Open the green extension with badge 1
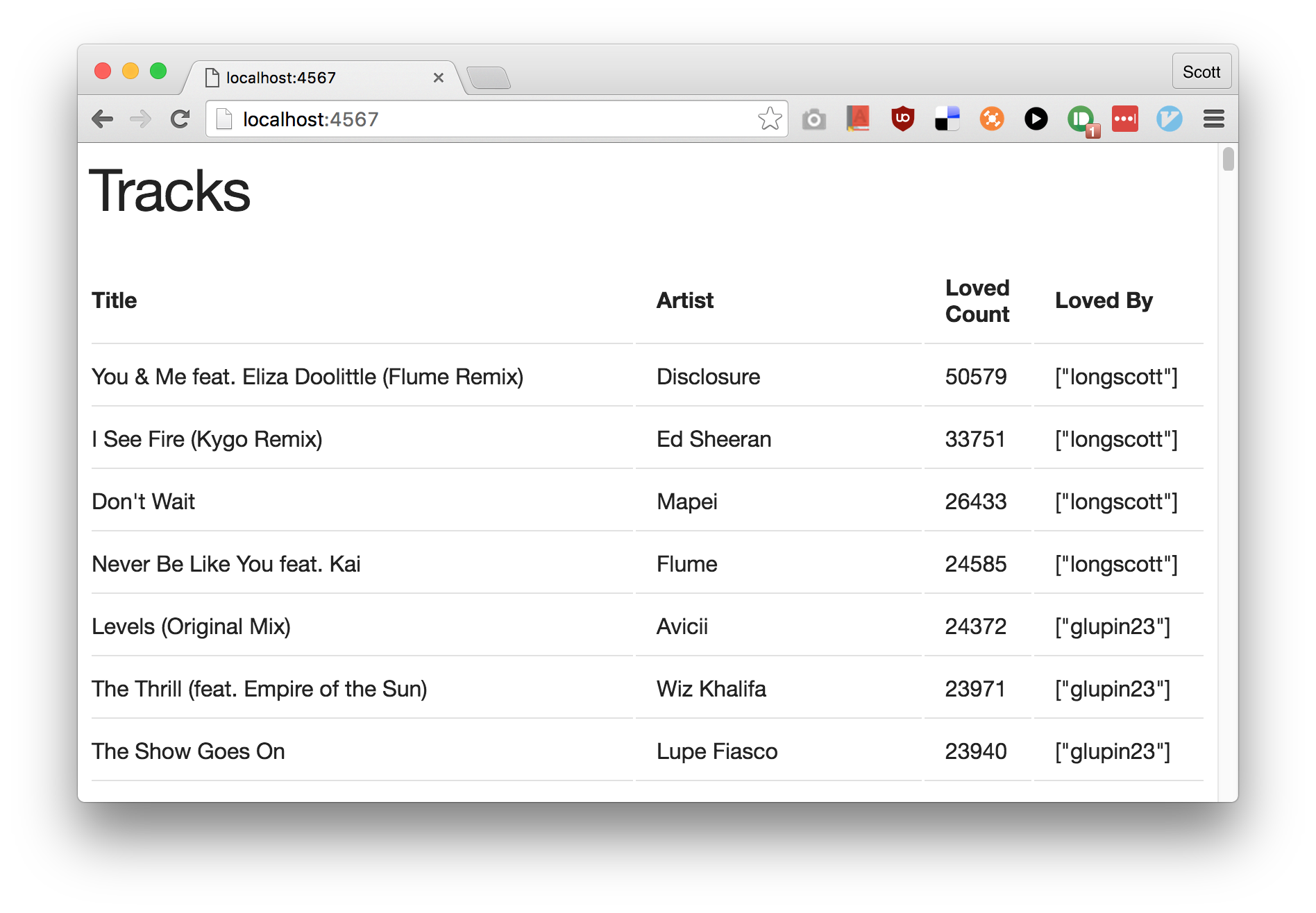1316x913 pixels. (x=1082, y=121)
